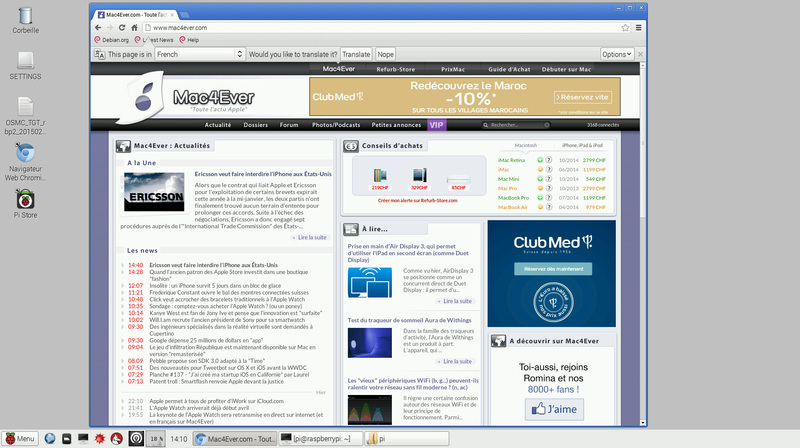
Task: Open the Photos/Podcasts menu
Action: 336,125
